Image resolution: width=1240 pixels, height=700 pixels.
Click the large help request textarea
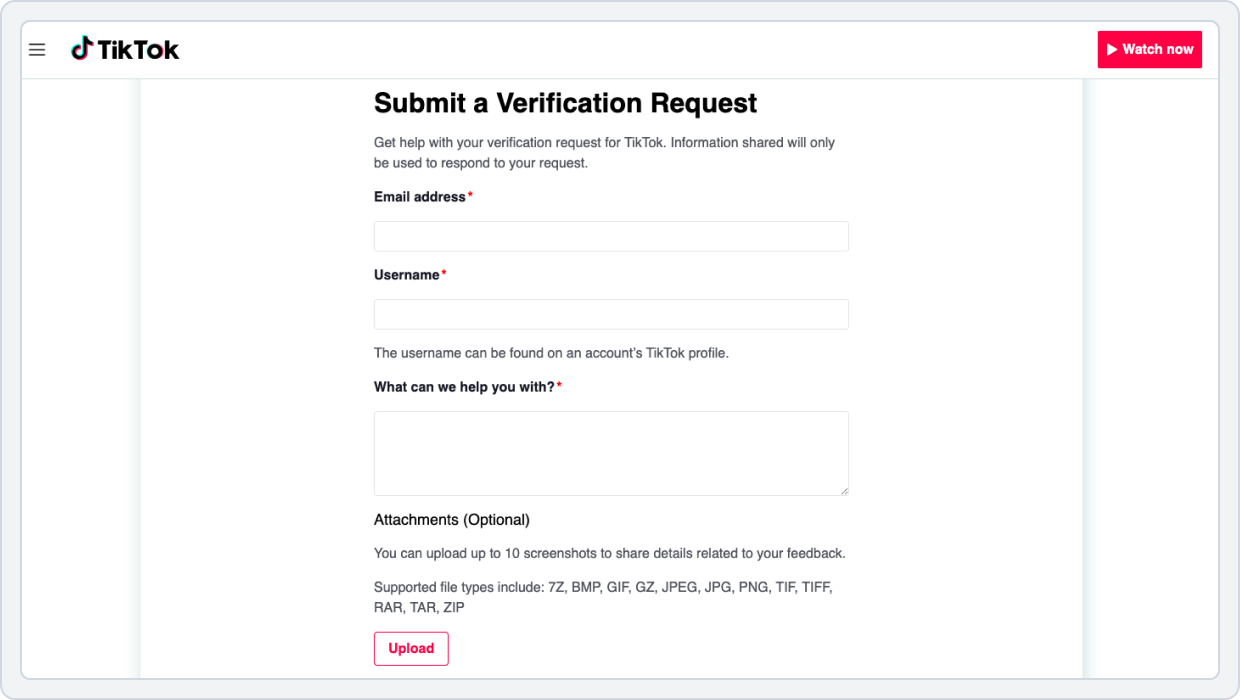click(611, 452)
